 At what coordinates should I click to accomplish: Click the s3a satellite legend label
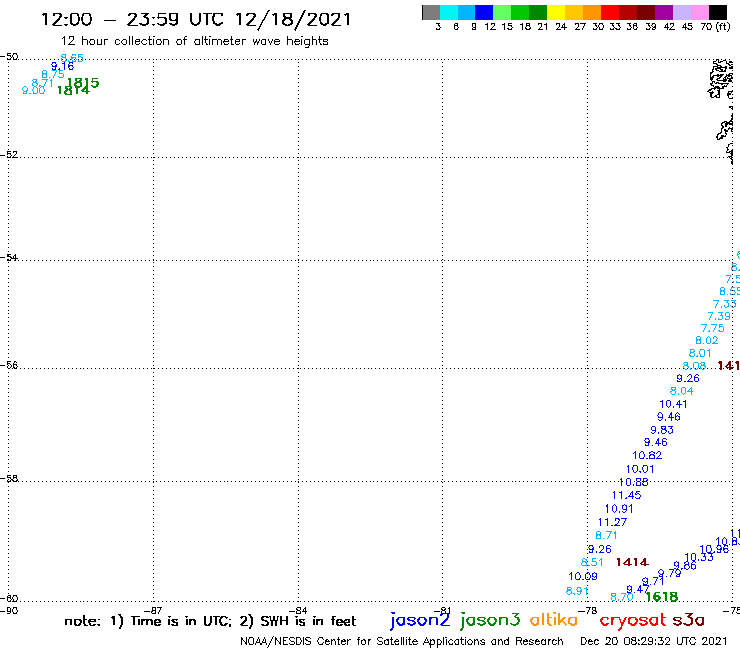click(x=688, y=620)
